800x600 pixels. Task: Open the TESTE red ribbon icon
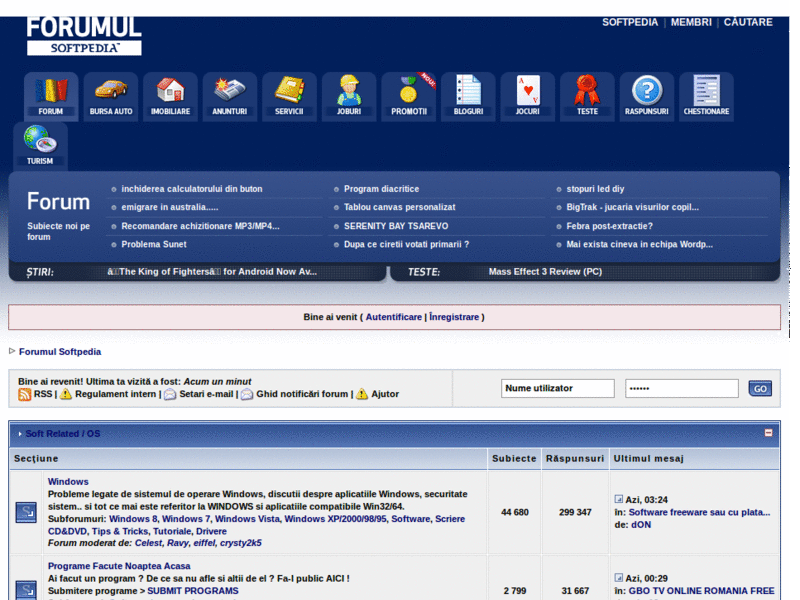click(x=587, y=96)
